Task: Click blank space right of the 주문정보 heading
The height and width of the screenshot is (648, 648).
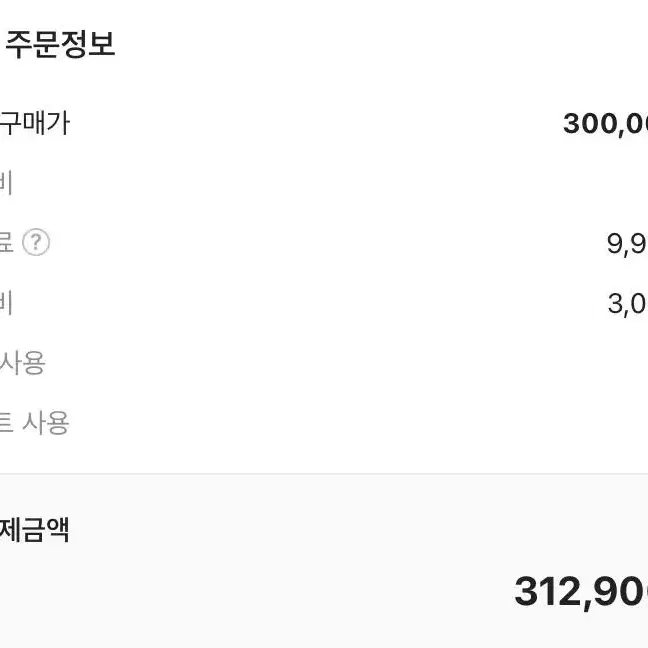Action: pos(372,44)
